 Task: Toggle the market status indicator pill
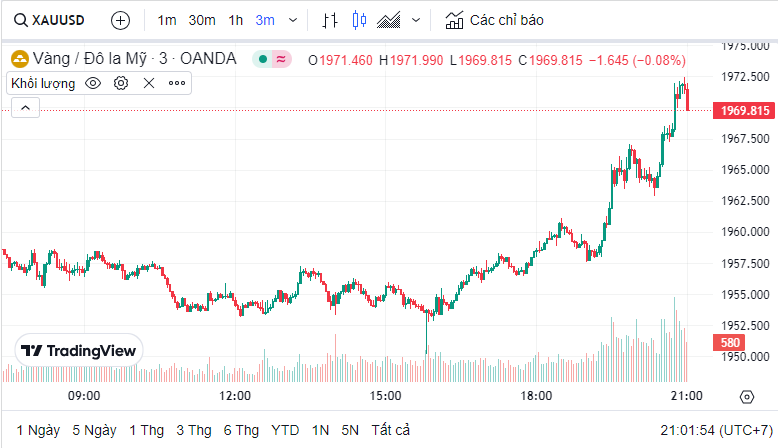[x=272, y=59]
